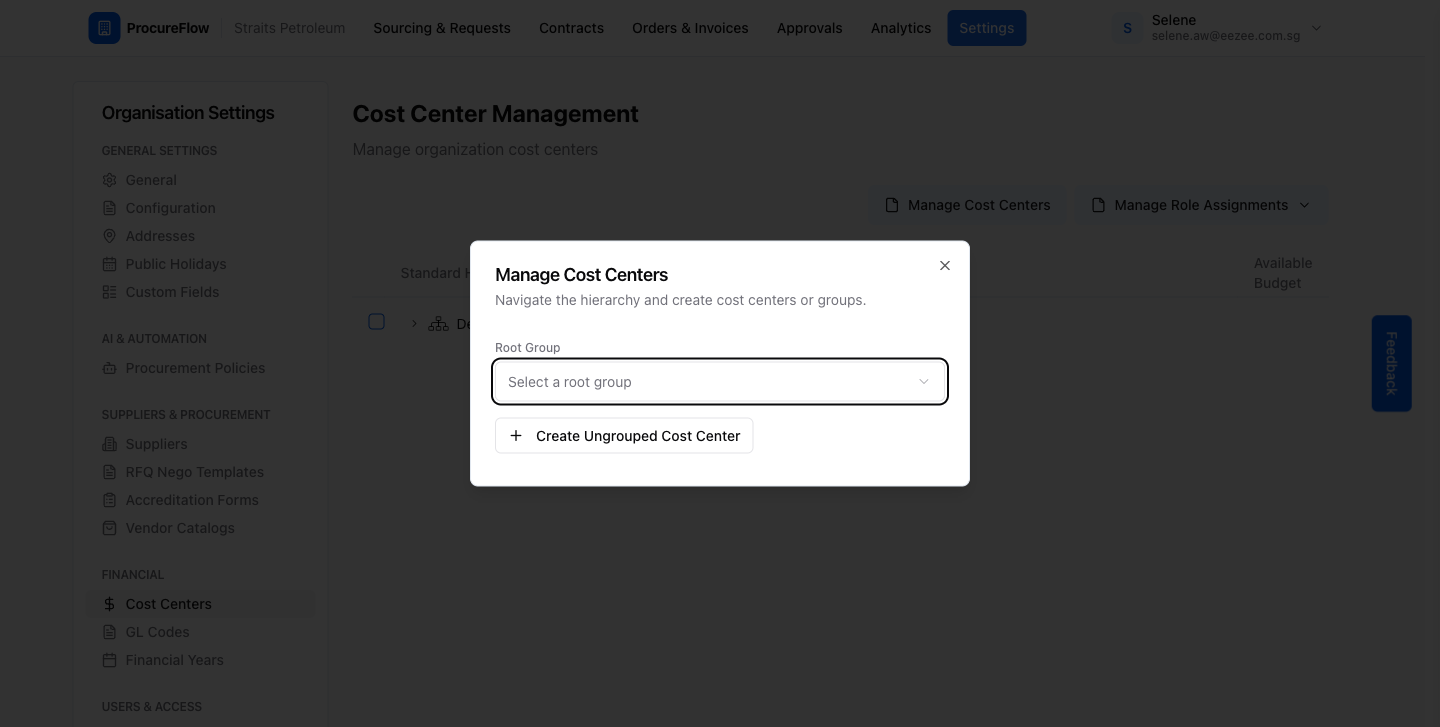Image resolution: width=1440 pixels, height=727 pixels.
Task: Click the GL Codes icon
Action: pyautogui.click(x=110, y=632)
